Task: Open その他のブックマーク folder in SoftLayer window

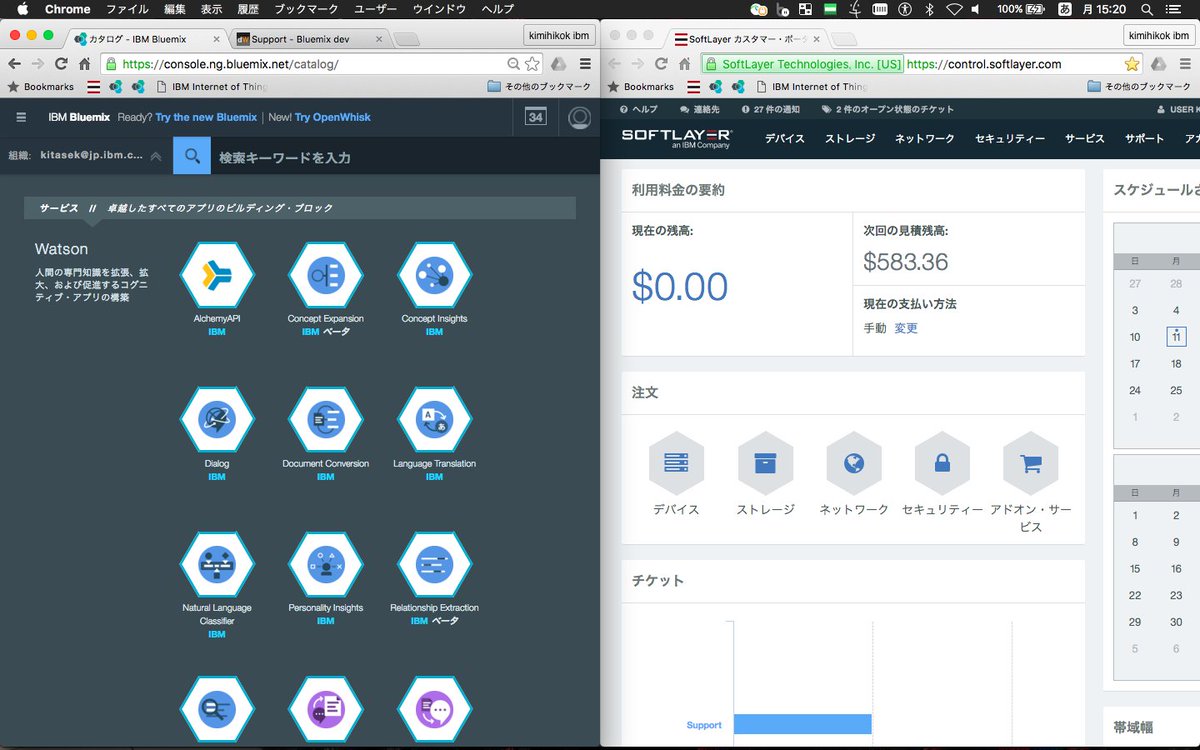Action: tap(1139, 86)
